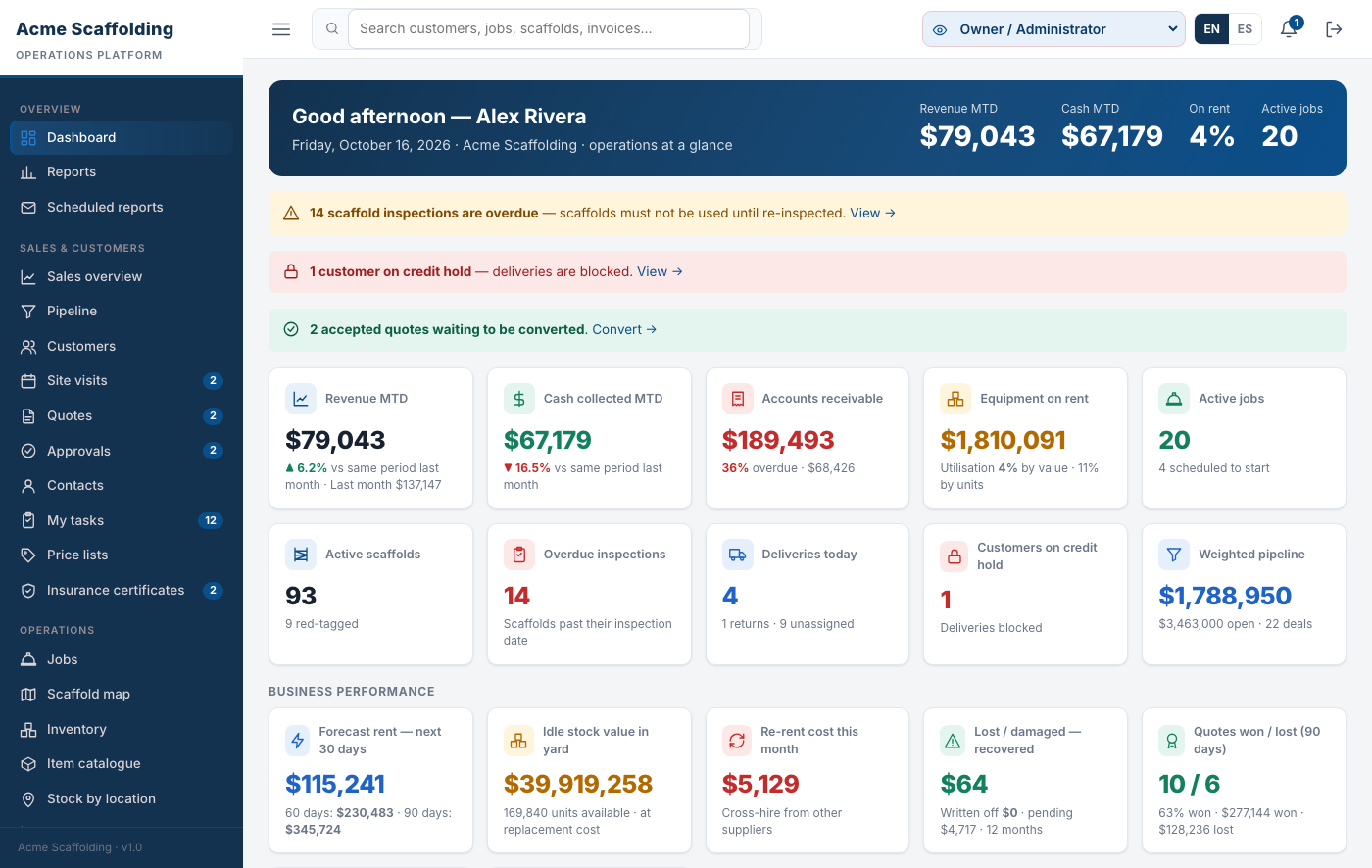Open Item catalogue page
1372x868 pixels.
coord(122,764)
